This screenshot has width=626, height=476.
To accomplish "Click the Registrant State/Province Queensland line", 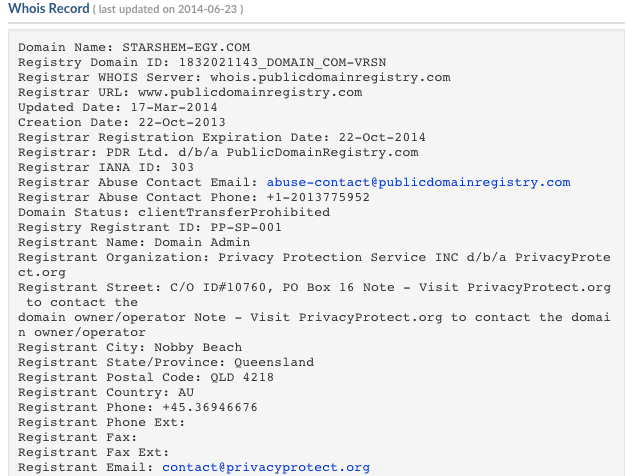I will tap(166, 362).
